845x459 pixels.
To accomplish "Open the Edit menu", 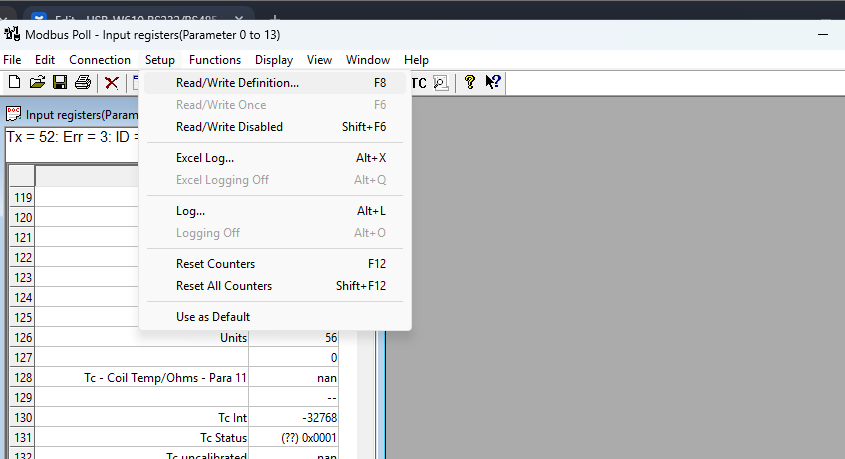I will pyautogui.click(x=45, y=60).
